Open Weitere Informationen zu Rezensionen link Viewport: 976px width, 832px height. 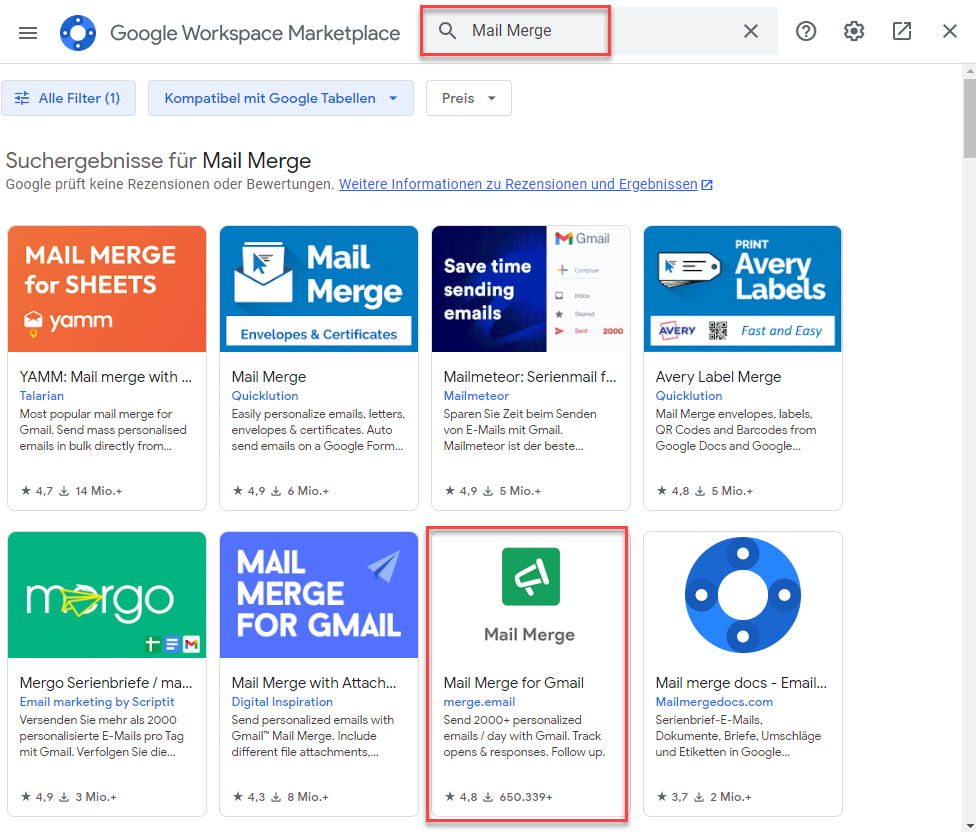[518, 184]
